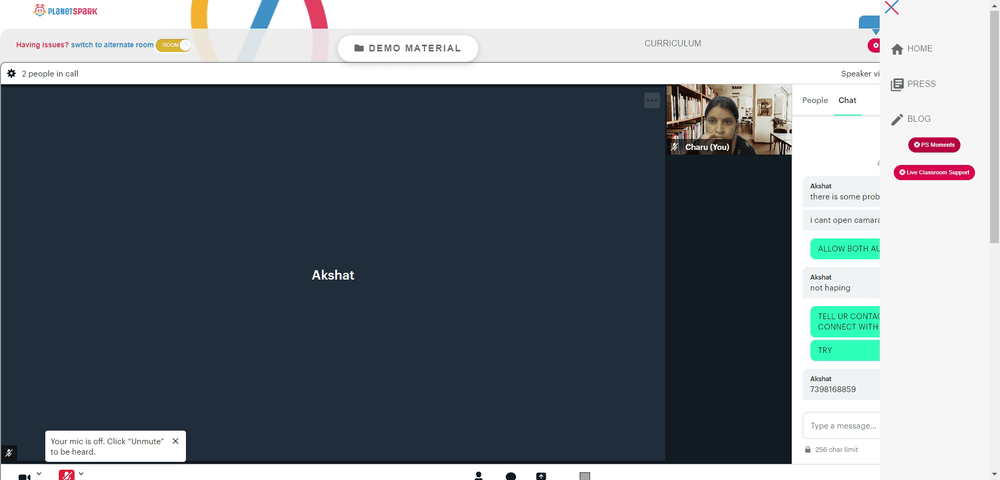Click the Akshat name in main video
This screenshot has height=480, width=1000.
pyautogui.click(x=333, y=275)
